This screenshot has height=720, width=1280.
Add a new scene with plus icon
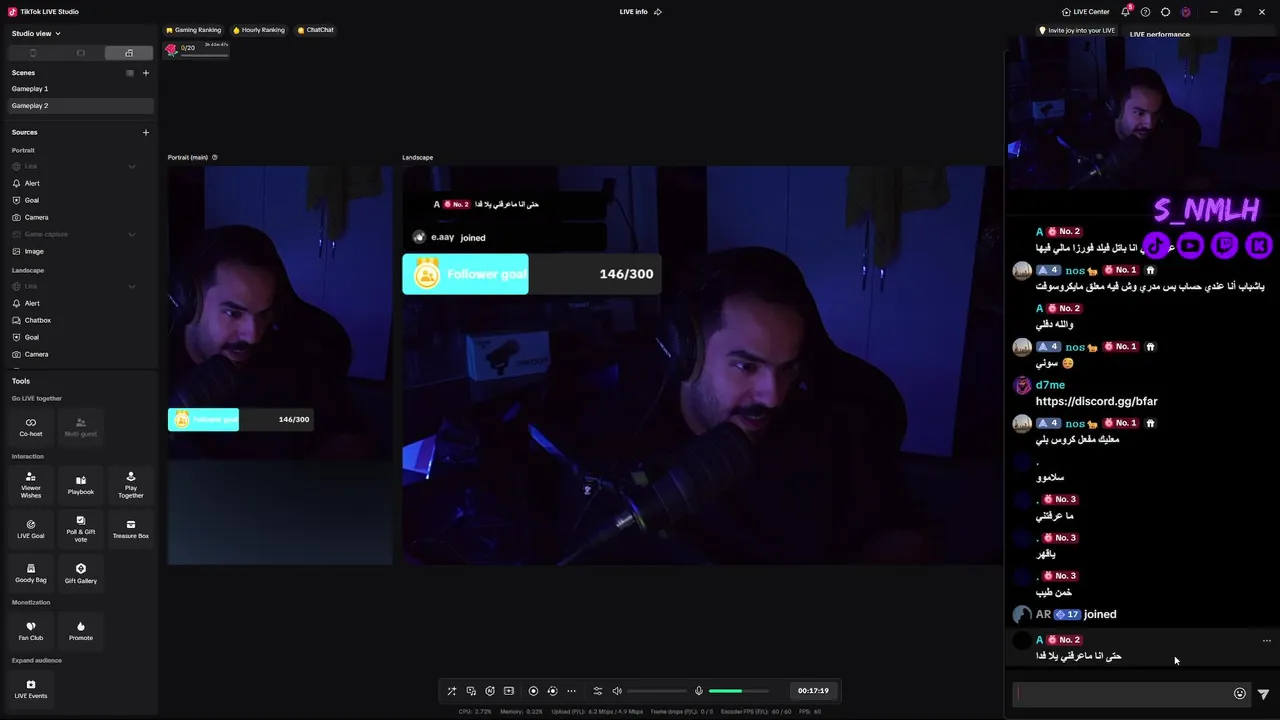tap(146, 73)
